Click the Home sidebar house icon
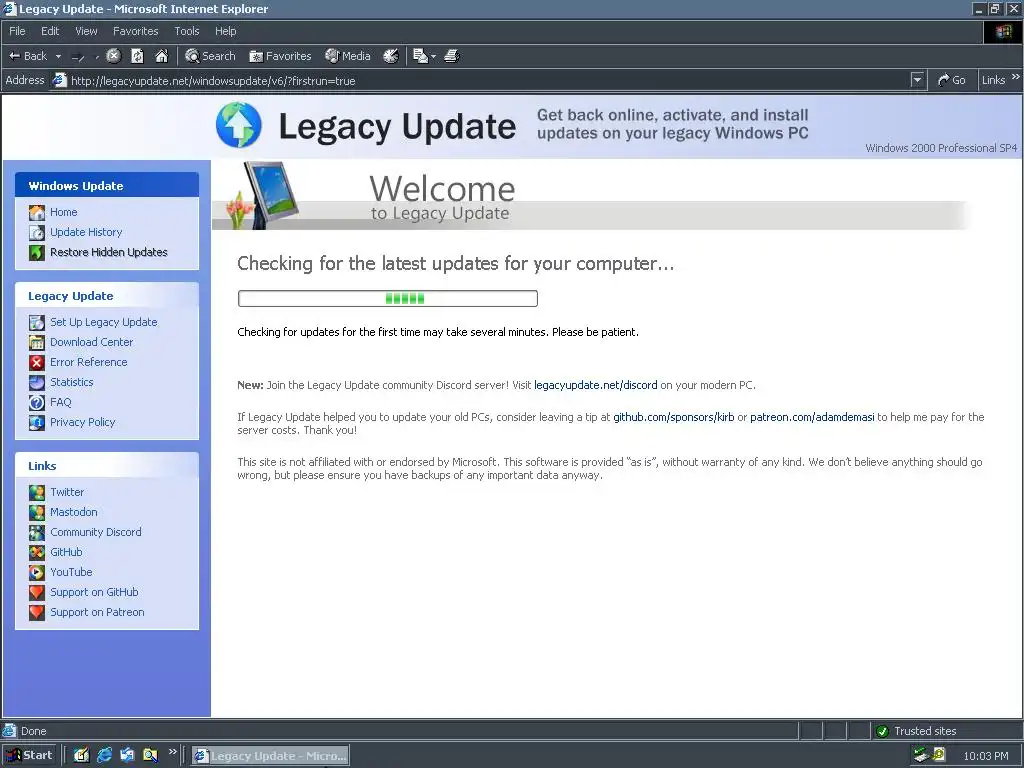 (37, 212)
